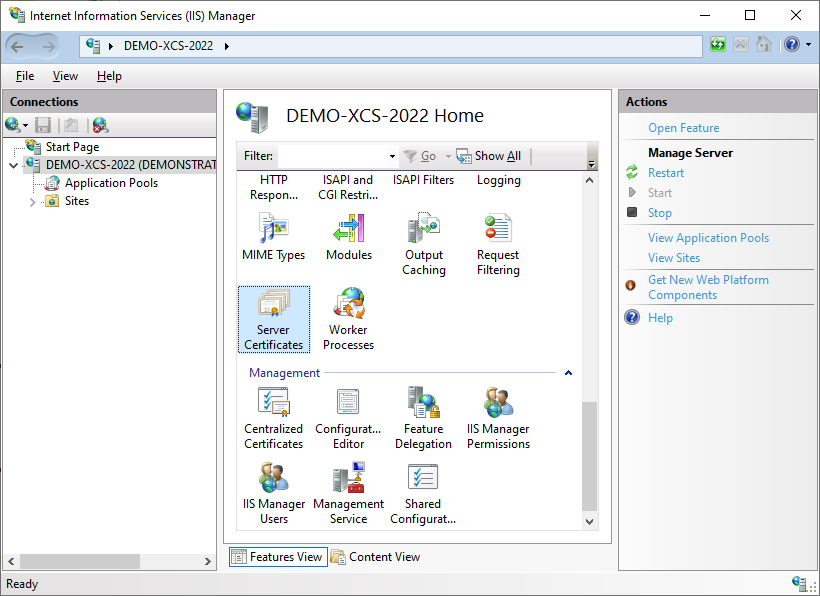Click the Home icon in address bar
This screenshot has width=820, height=596.
pos(764,45)
